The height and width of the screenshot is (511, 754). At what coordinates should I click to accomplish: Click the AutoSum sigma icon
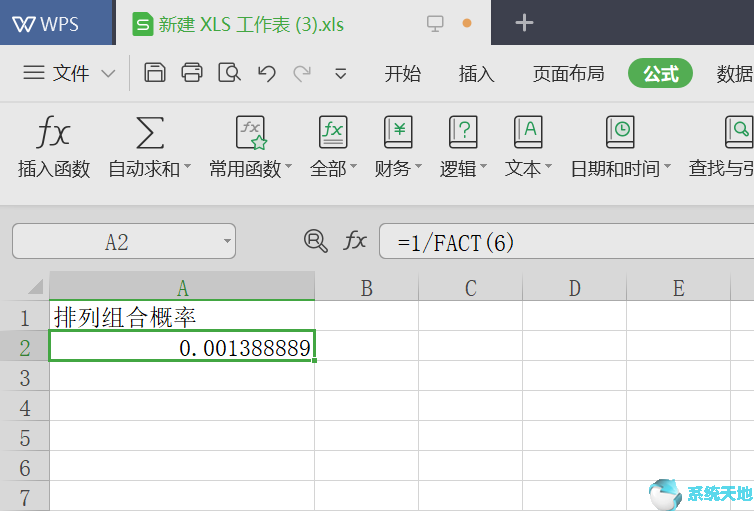tap(150, 132)
